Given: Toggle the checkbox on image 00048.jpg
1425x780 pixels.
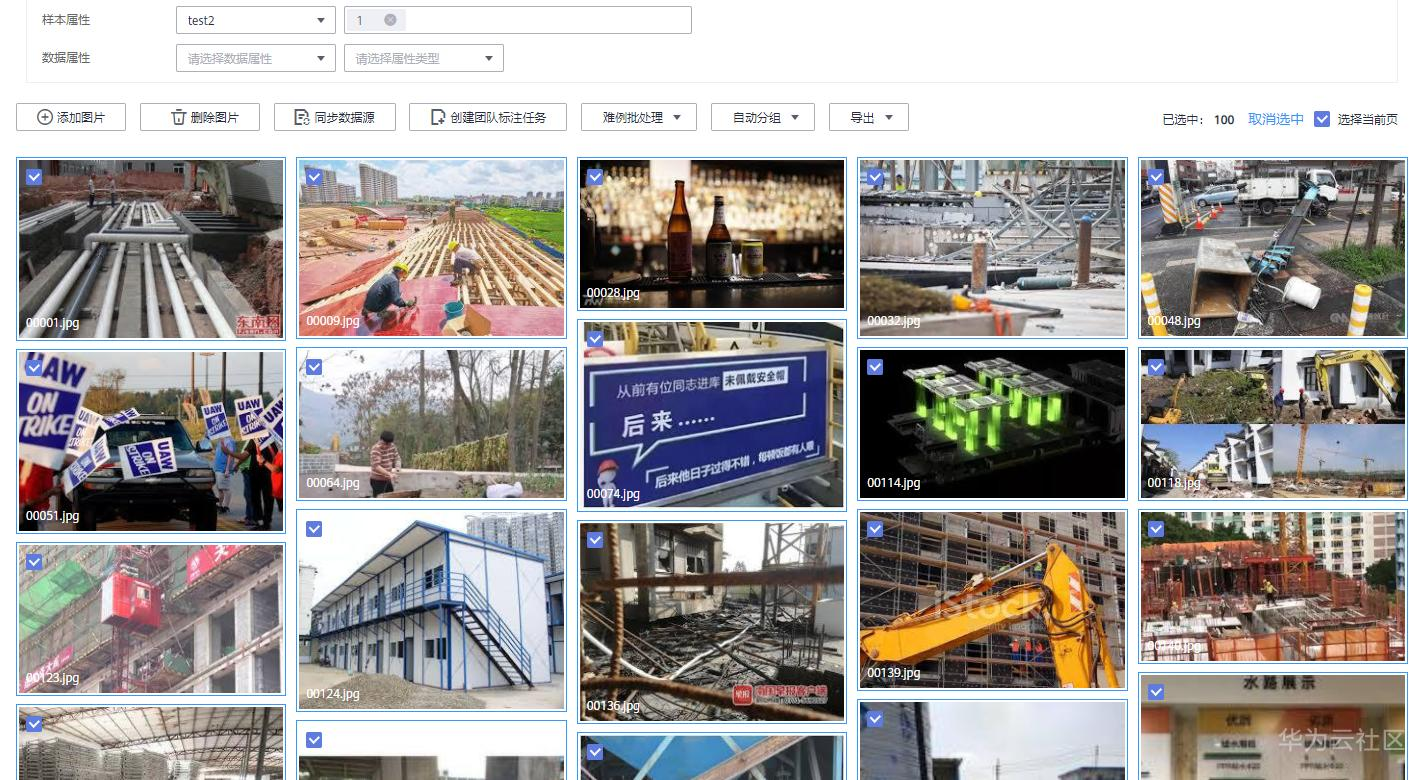Looking at the screenshot, I should point(1156,176).
